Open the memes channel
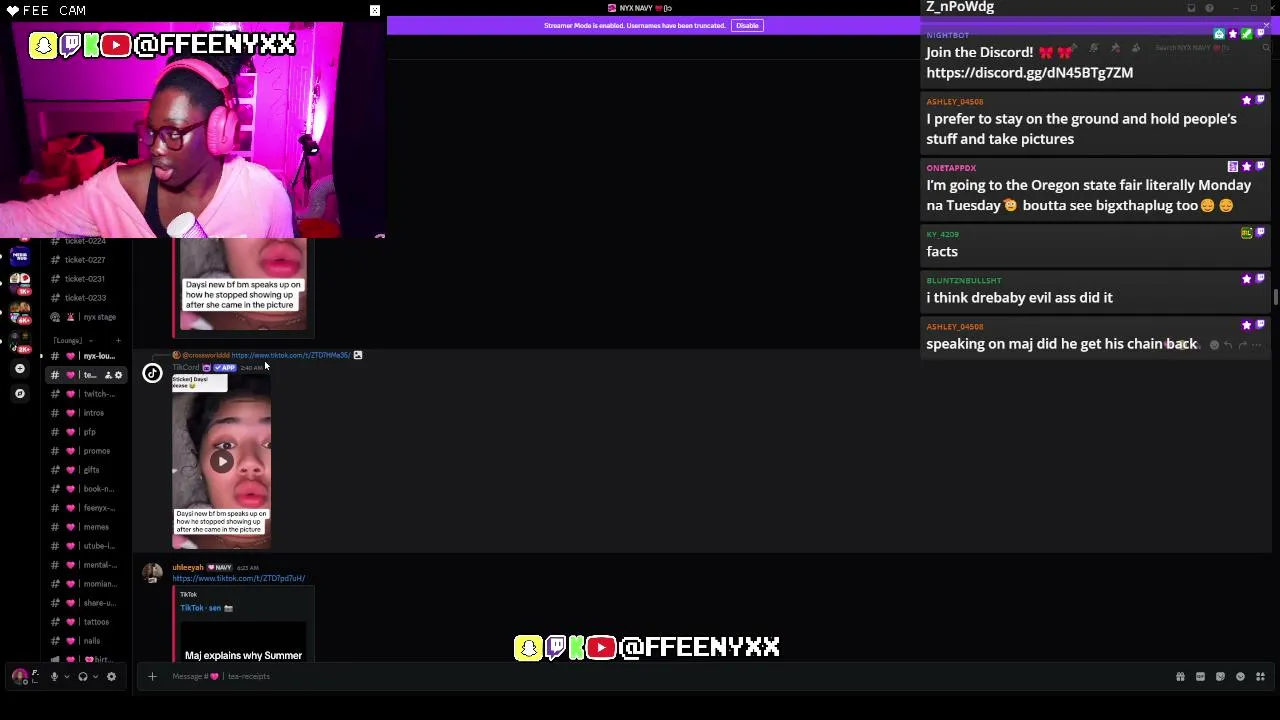 (86, 527)
